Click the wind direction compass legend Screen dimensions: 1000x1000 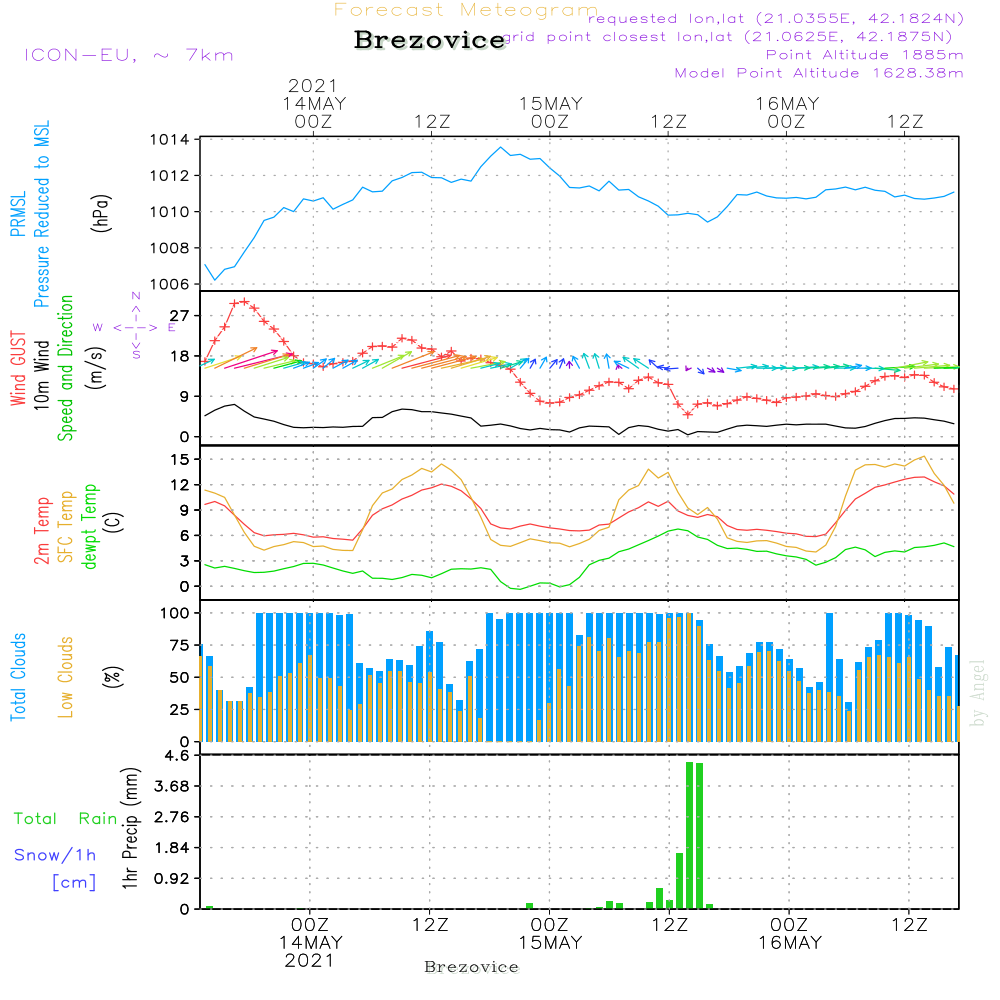(136, 327)
